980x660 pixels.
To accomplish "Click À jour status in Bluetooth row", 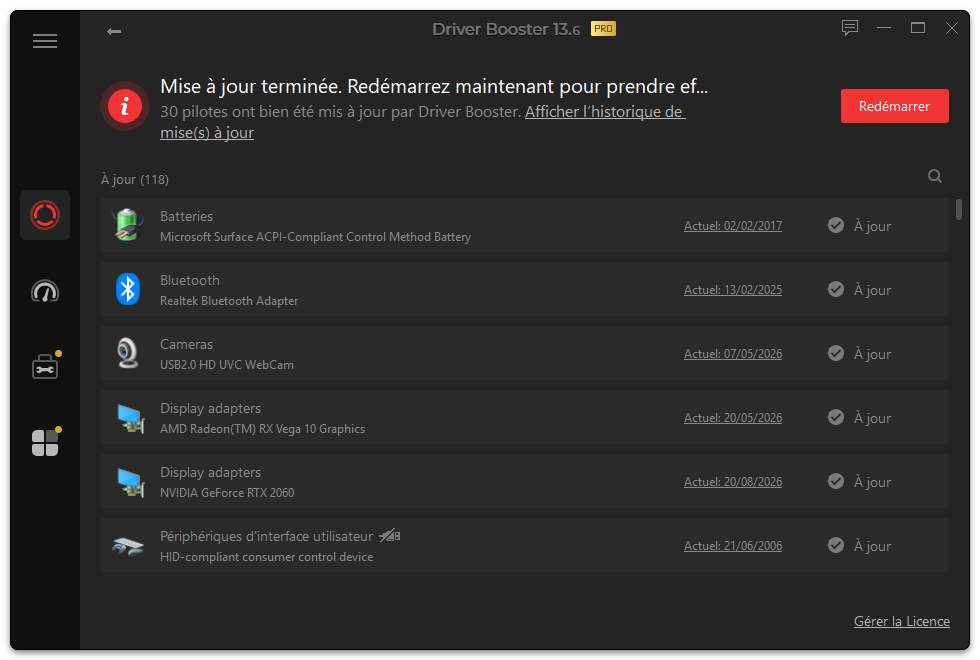I will [872, 290].
